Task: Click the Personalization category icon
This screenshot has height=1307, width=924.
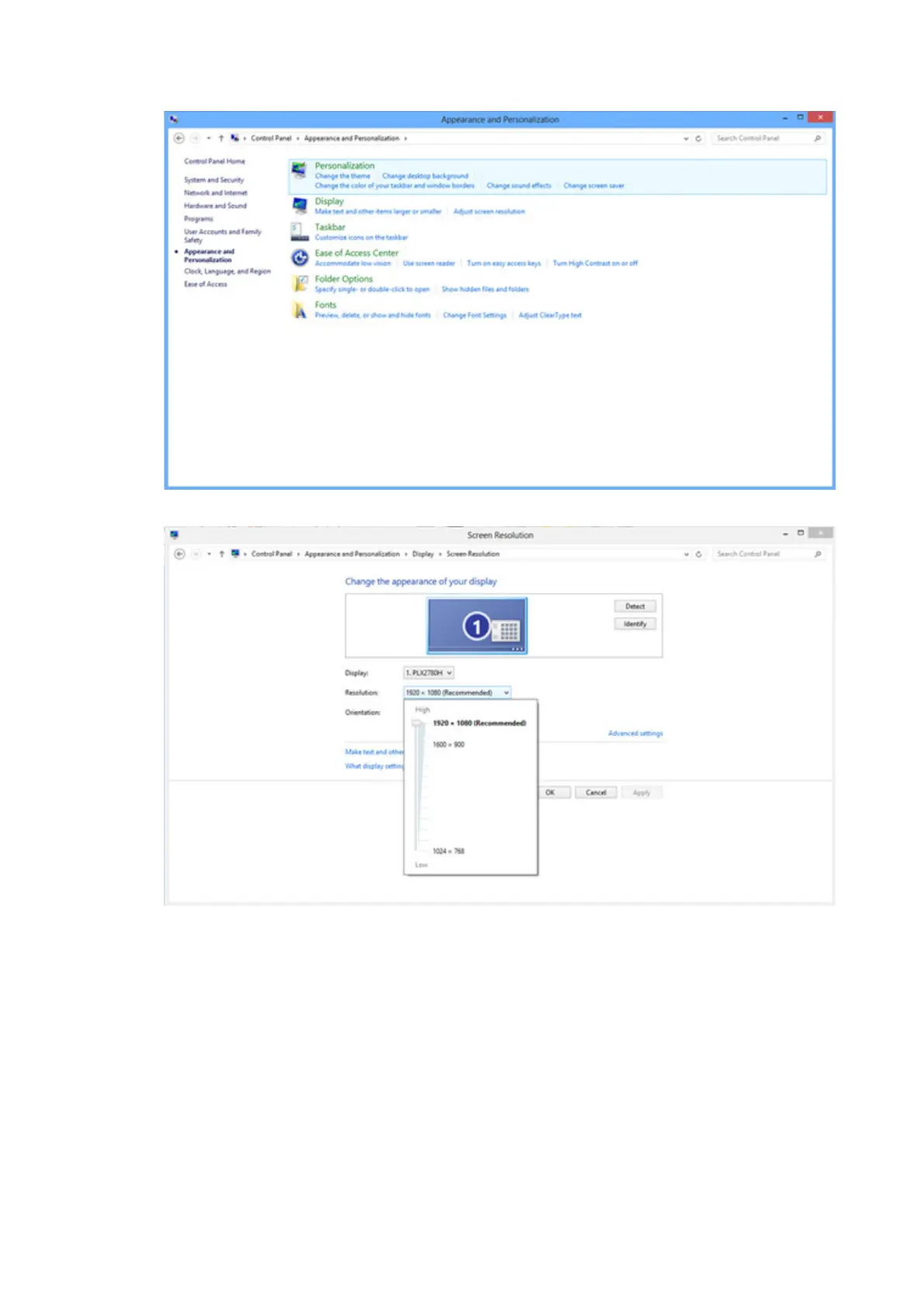Action: coord(299,171)
